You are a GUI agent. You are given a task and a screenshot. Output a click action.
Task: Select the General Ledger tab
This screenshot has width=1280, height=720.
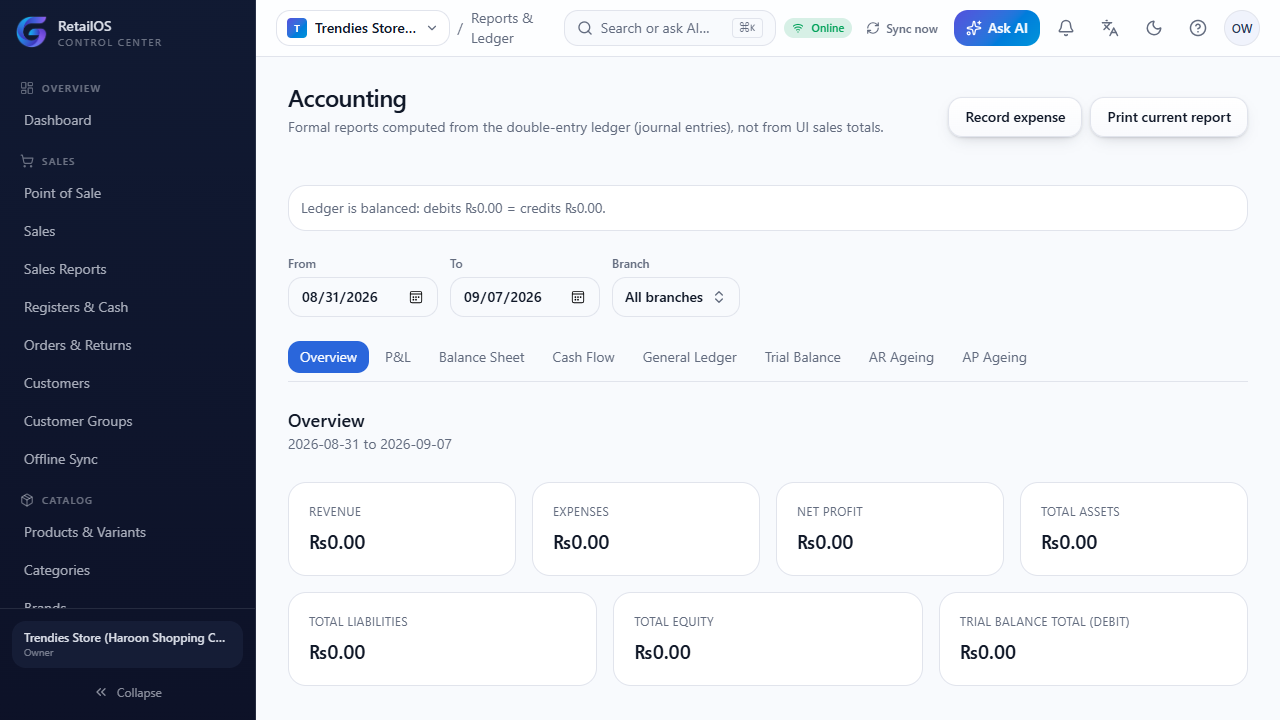pyautogui.click(x=690, y=357)
